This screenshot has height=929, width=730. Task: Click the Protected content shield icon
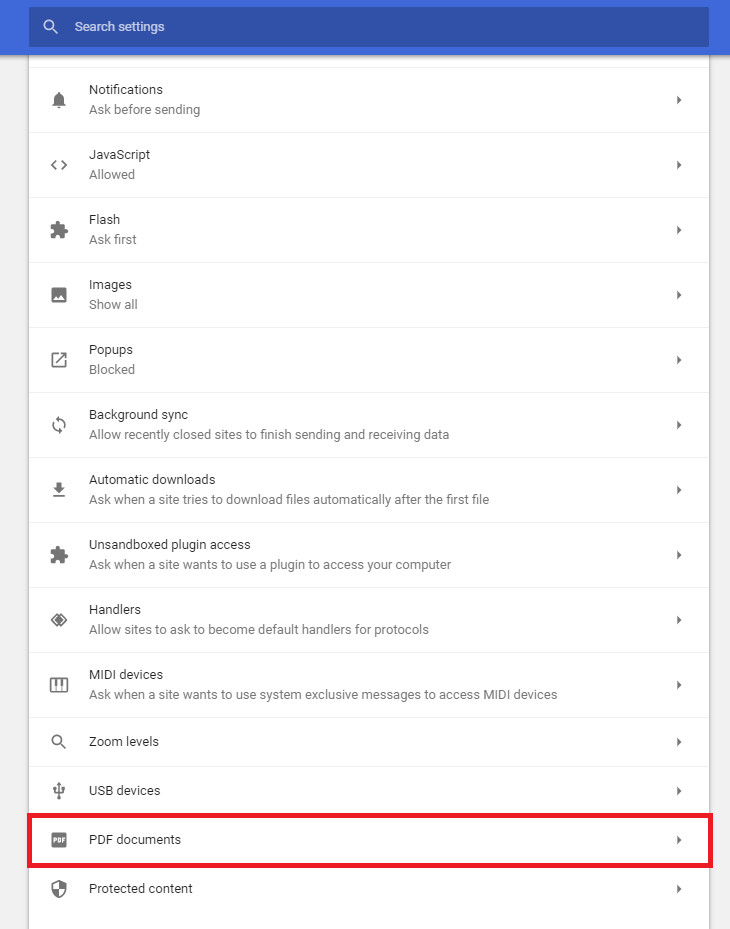[59, 889]
